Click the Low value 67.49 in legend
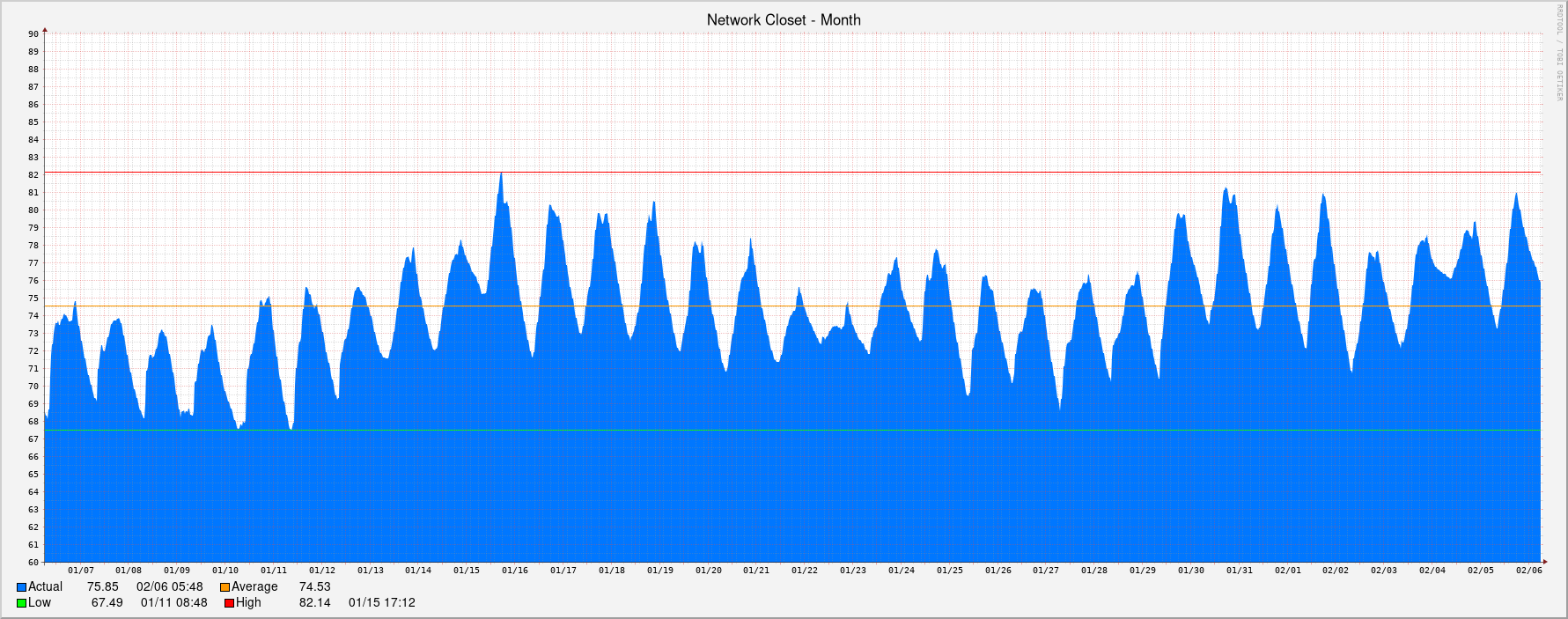Viewport: 1568px width, 619px height. (107, 603)
